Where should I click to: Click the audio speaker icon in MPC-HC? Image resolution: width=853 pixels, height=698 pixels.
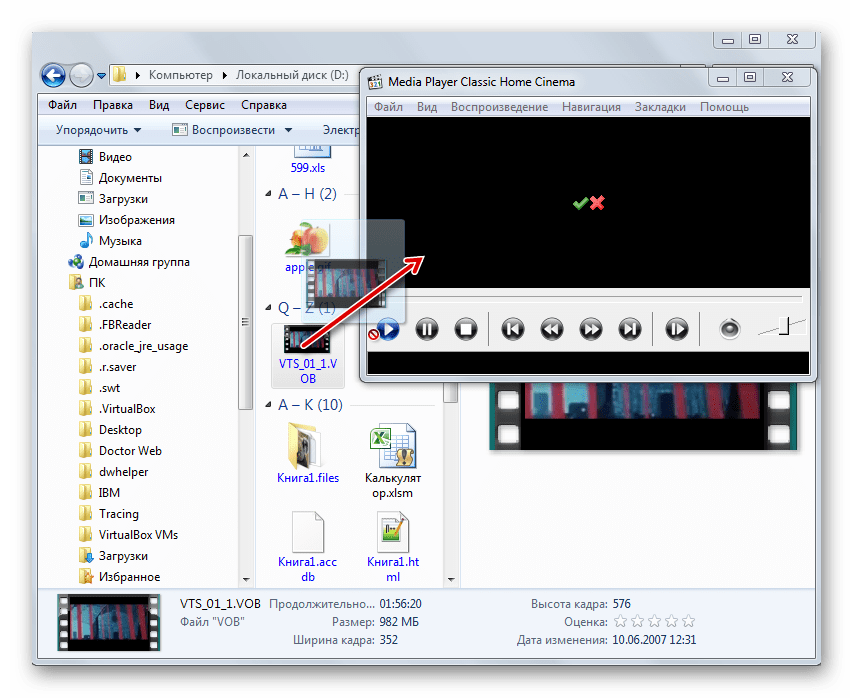pyautogui.click(x=730, y=328)
